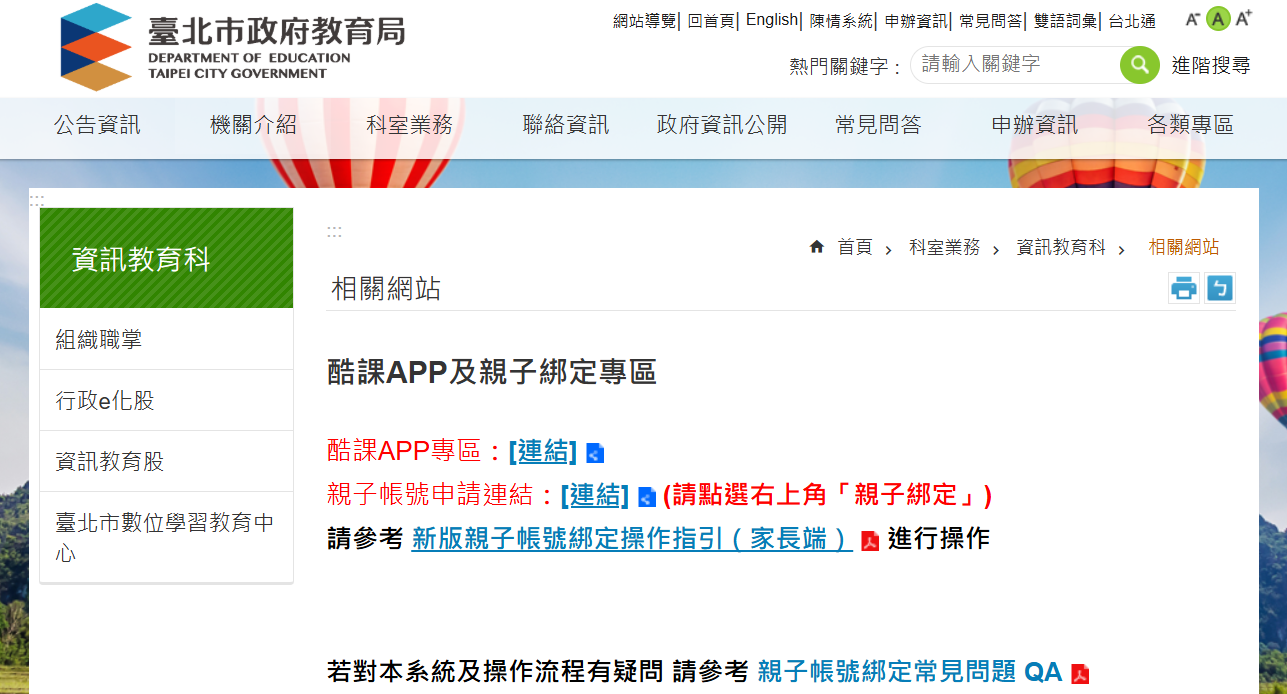Open 進階搜尋 advanced search
Image resolution: width=1287 pixels, height=694 pixels.
point(1211,66)
